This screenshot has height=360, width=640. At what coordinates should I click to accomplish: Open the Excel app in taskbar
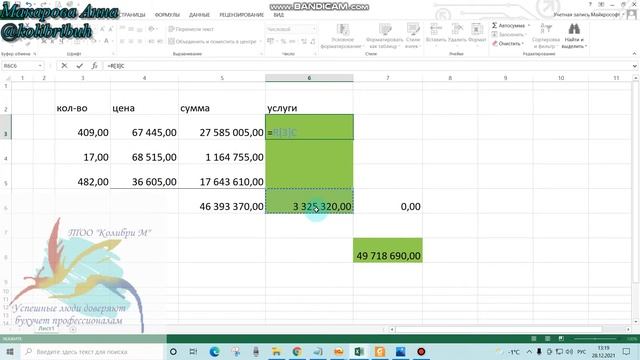[359, 351]
